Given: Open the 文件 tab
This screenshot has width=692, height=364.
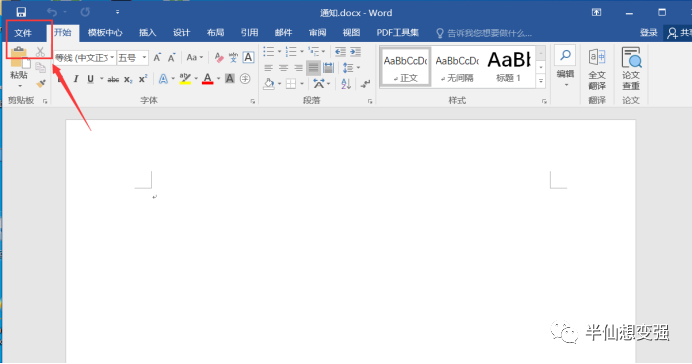Looking at the screenshot, I should coord(23,33).
